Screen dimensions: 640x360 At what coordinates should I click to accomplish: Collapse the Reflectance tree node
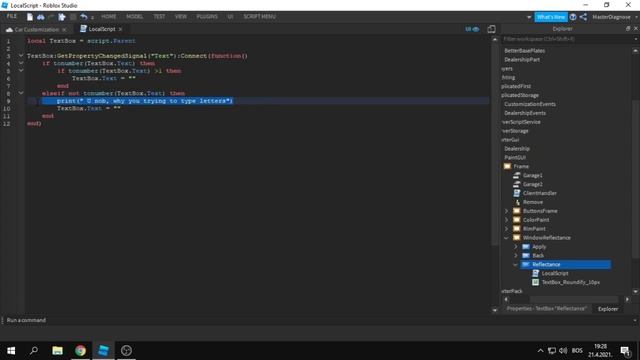tap(516, 264)
